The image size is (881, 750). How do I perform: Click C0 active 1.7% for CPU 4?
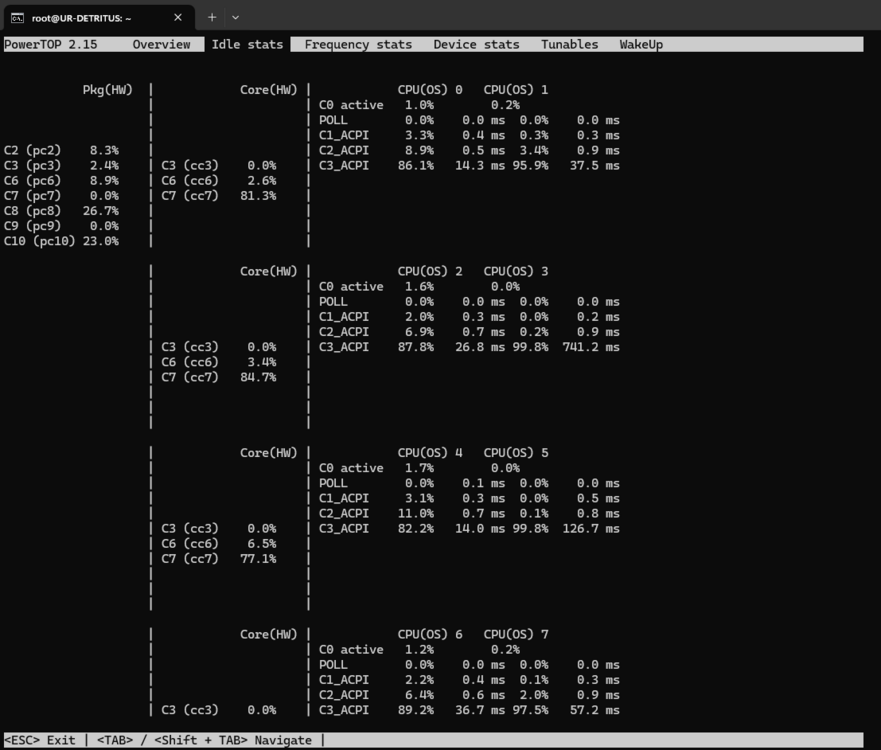point(419,468)
